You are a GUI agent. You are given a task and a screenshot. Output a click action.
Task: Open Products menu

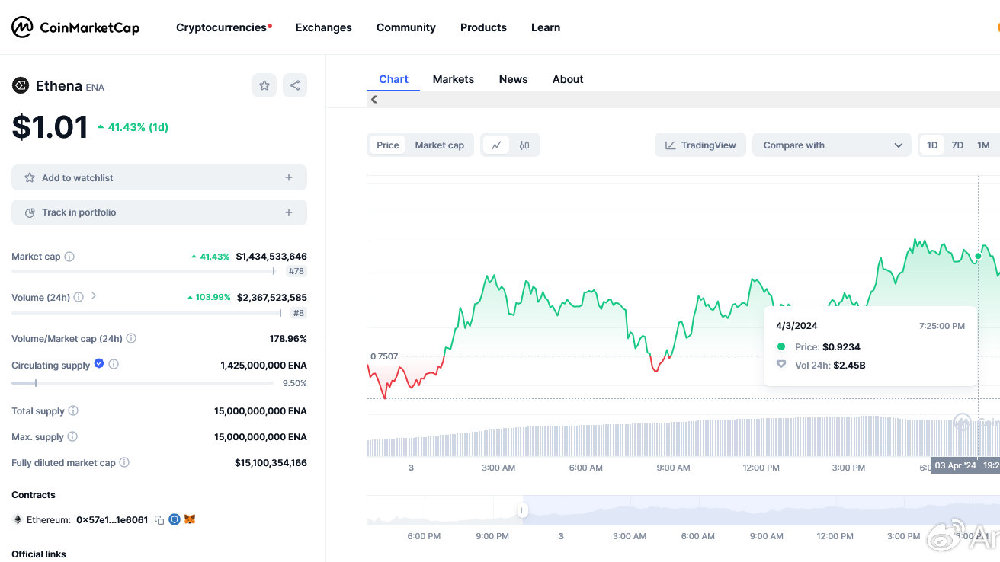click(x=483, y=27)
